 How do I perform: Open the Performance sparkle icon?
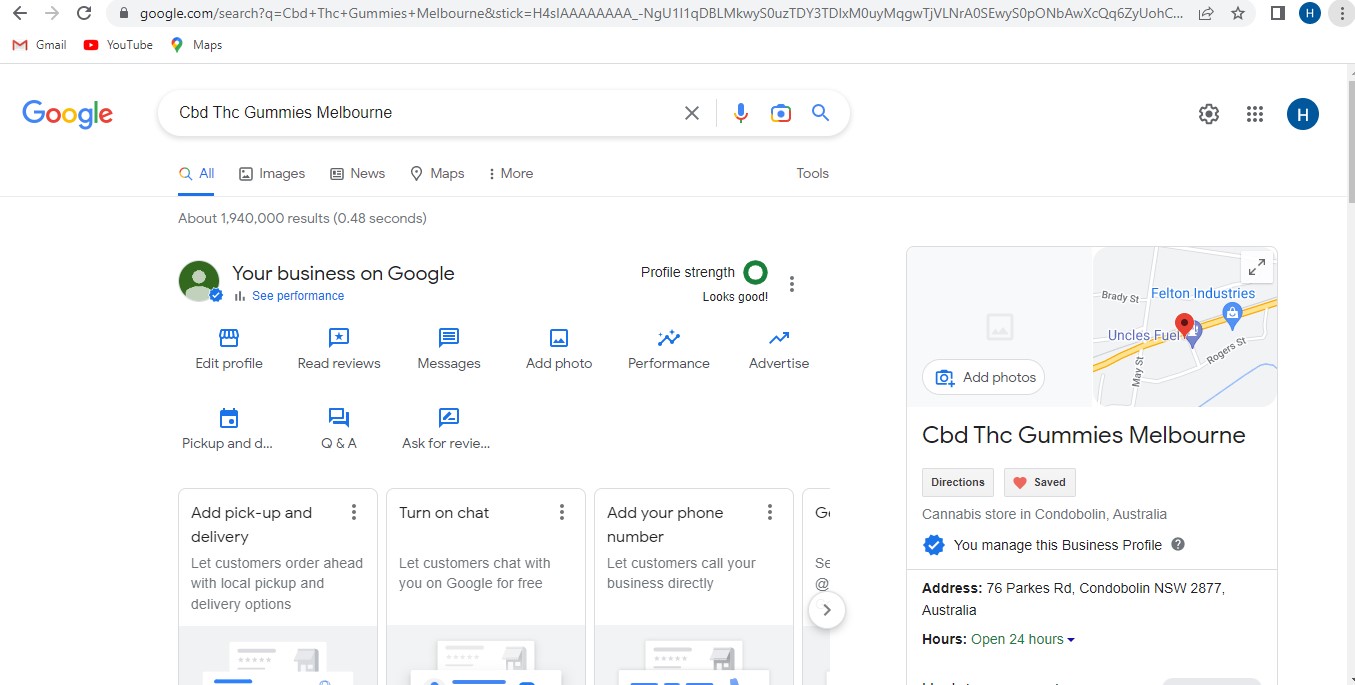click(668, 338)
